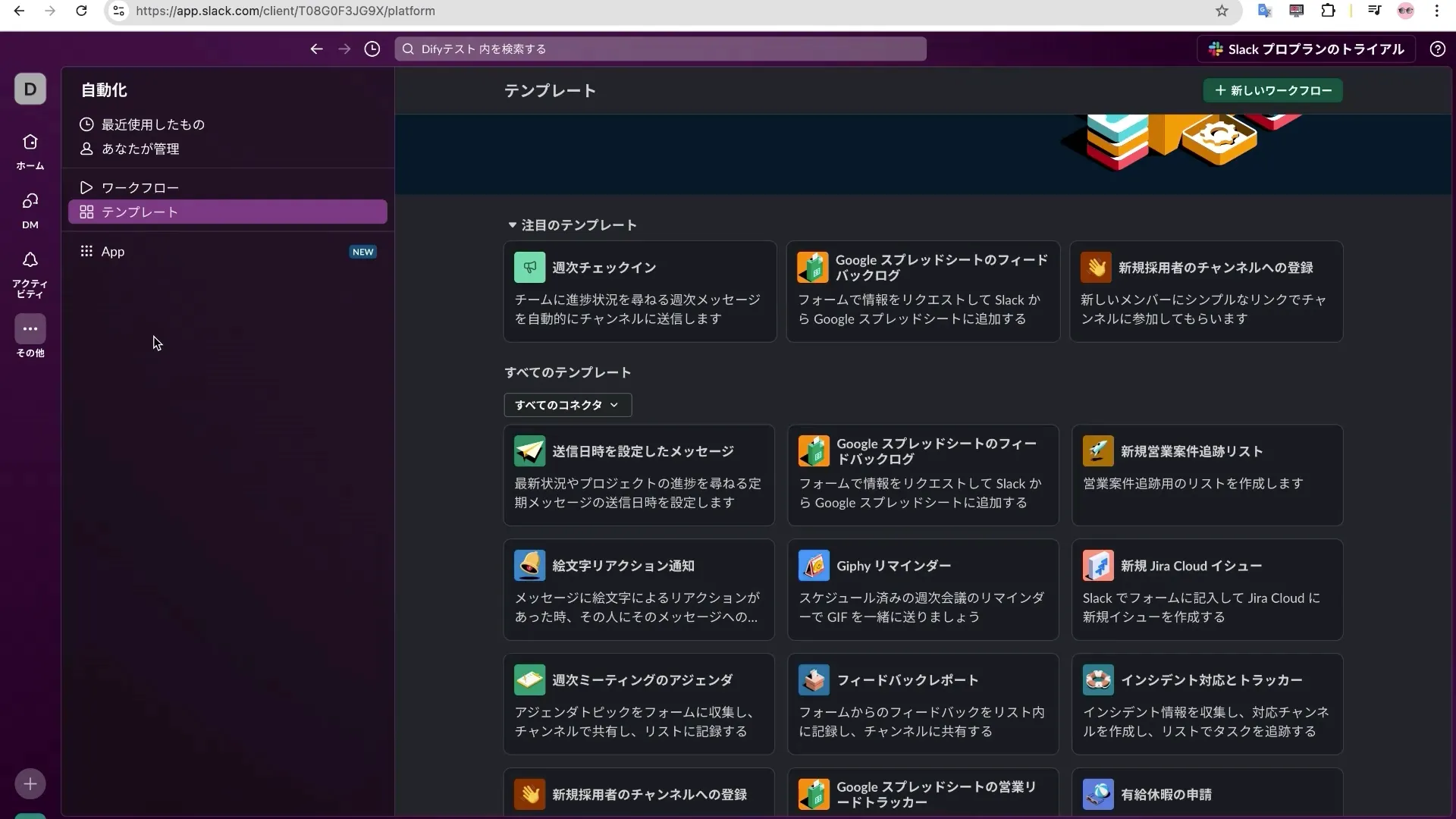Click the 新しいワークフロー button
Image resolution: width=1456 pixels, height=819 pixels.
coord(1271,90)
